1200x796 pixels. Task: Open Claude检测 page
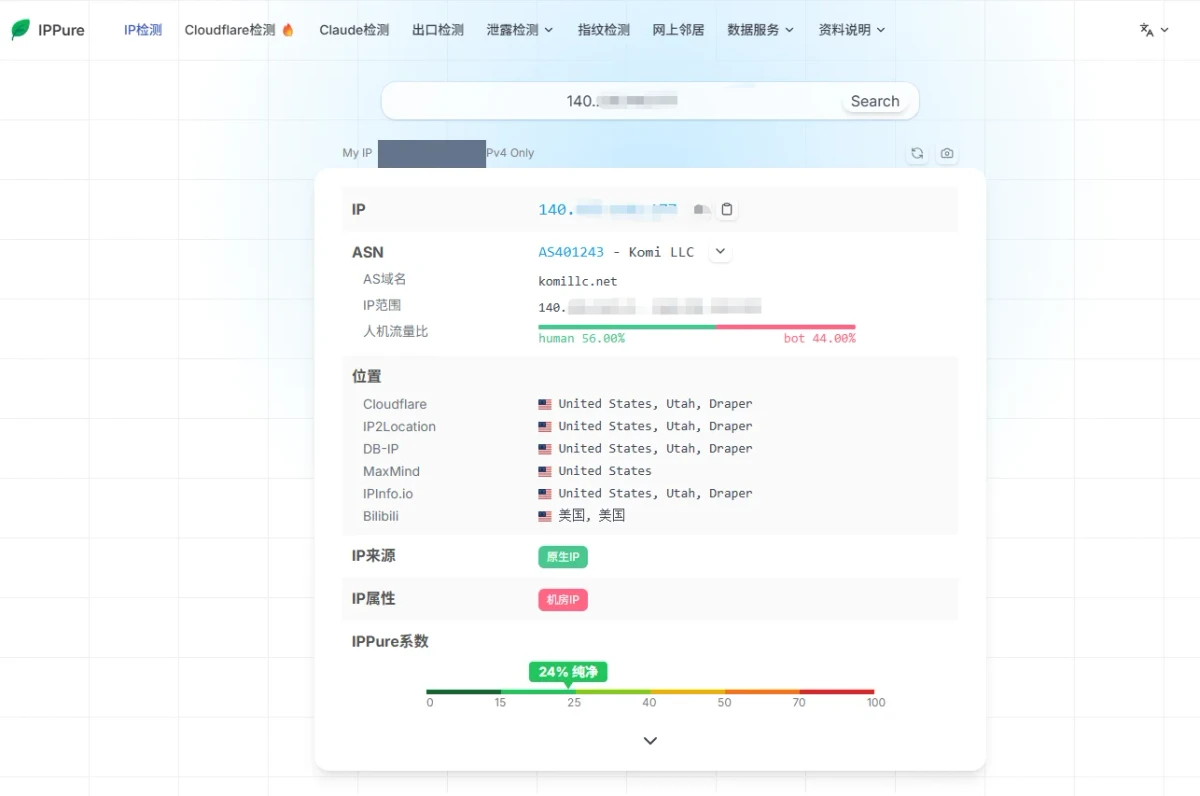point(354,30)
